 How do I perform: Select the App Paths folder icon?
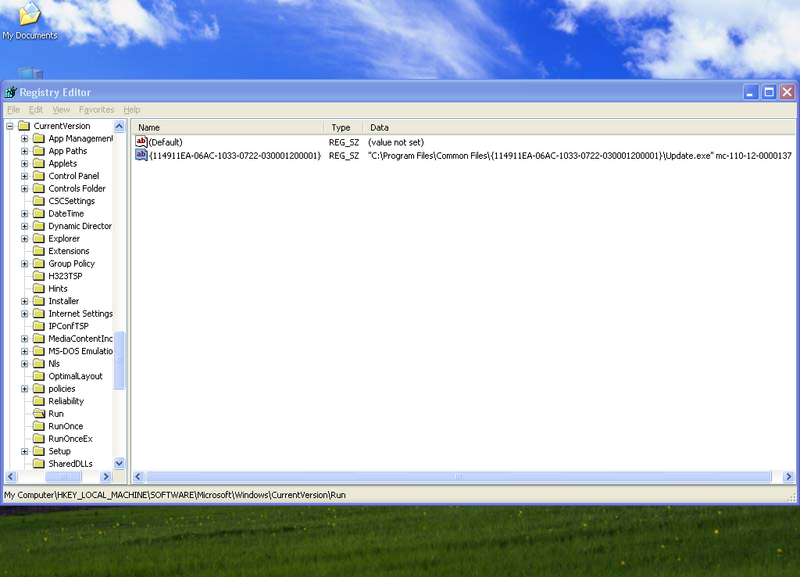[39, 151]
